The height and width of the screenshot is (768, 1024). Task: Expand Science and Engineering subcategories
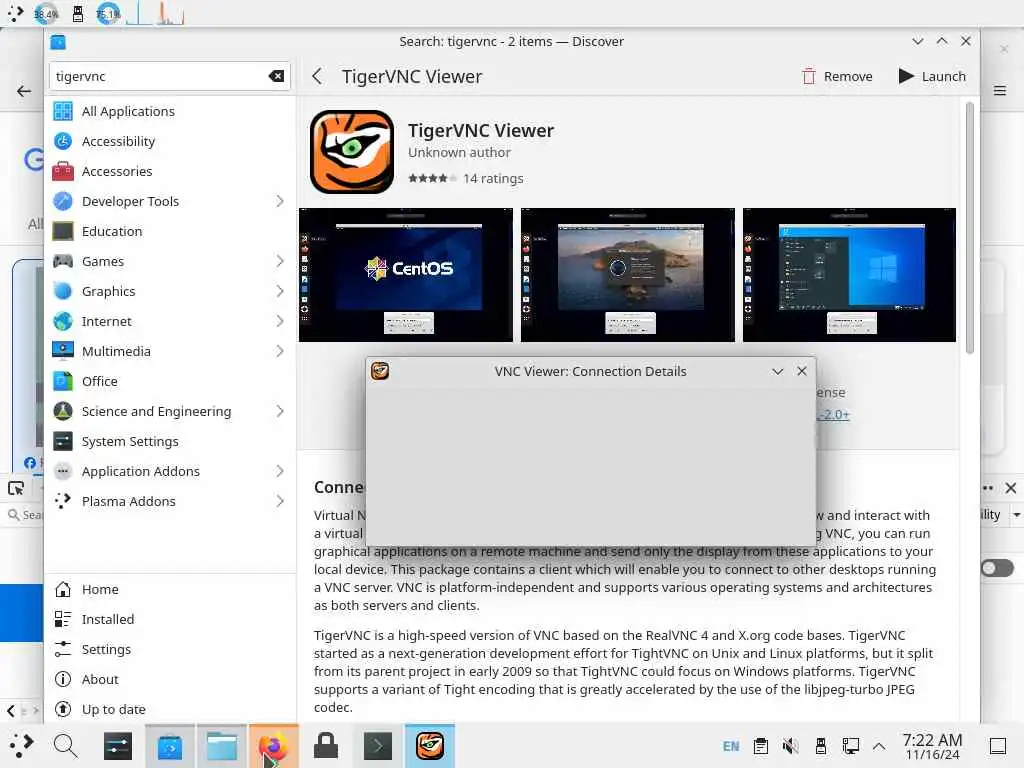click(280, 411)
